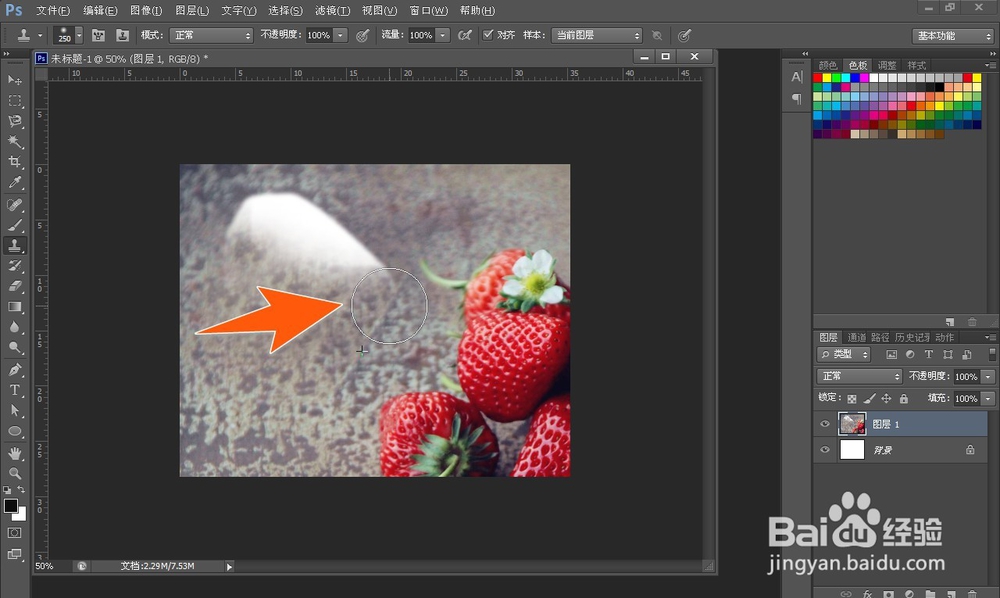
Task: Switch to the 通道 tab
Action: tap(857, 337)
